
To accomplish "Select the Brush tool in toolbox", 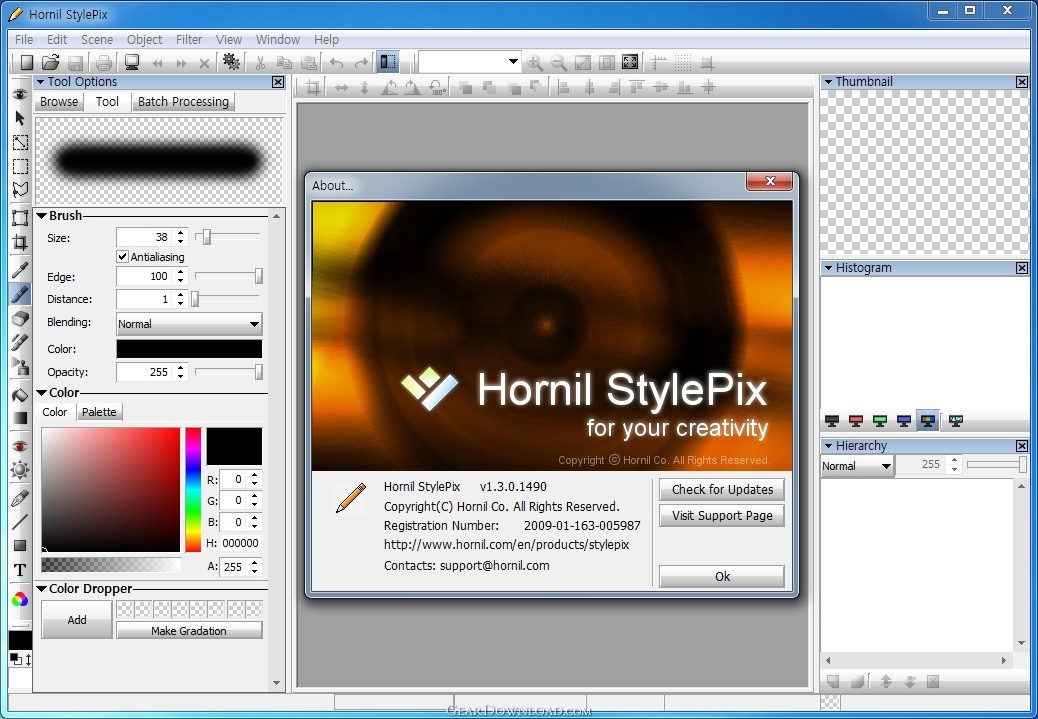I will pos(20,294).
